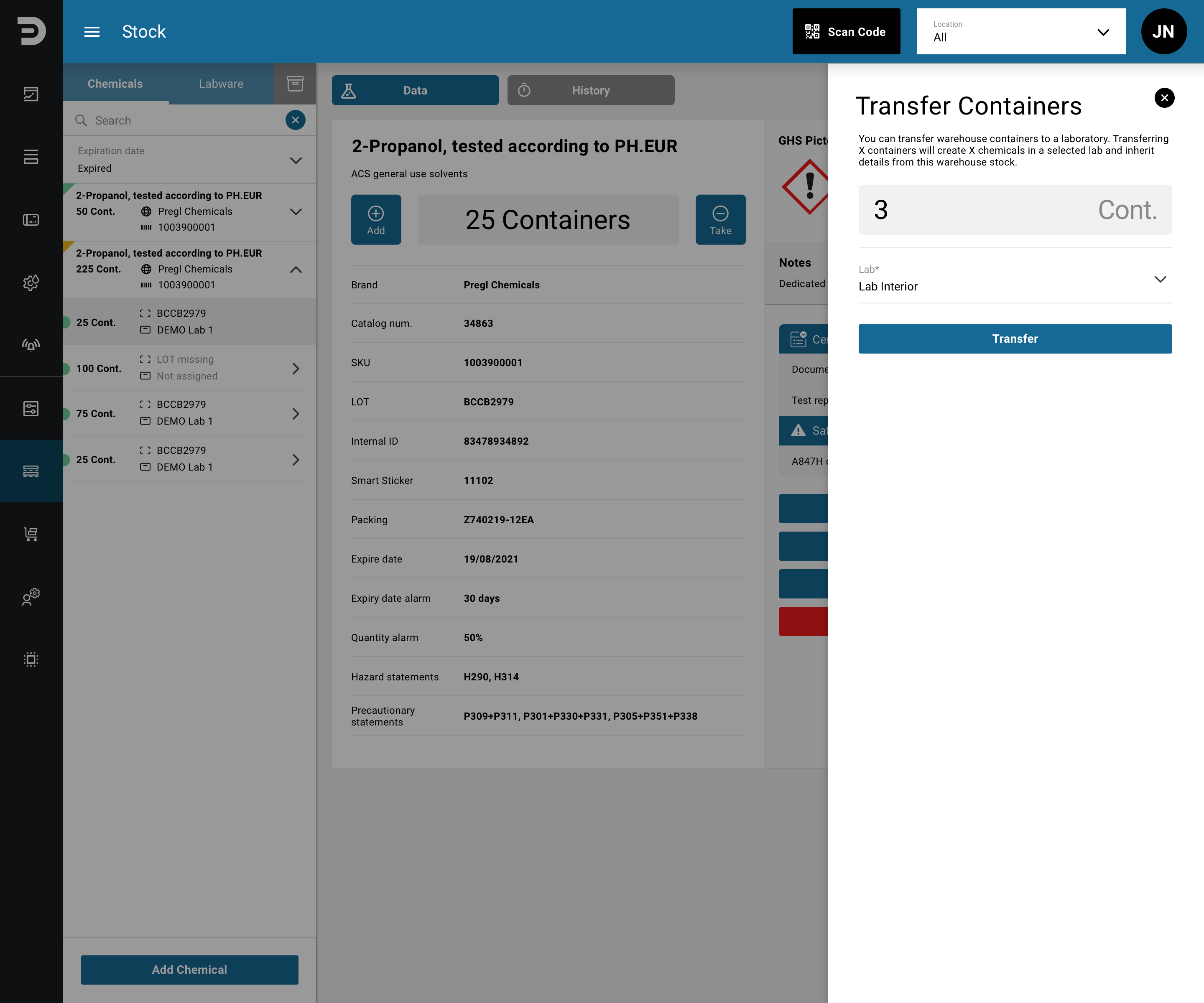The image size is (1204, 1003).
Task: Click the 2-Propanol product title heading
Action: [x=514, y=146]
